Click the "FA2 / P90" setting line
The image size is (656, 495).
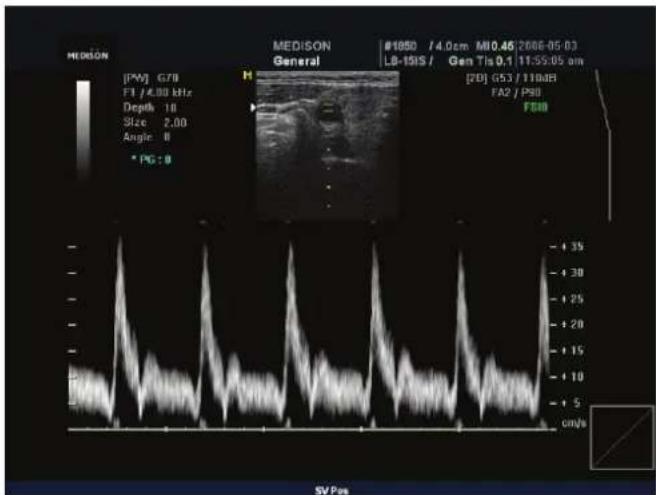[516, 92]
